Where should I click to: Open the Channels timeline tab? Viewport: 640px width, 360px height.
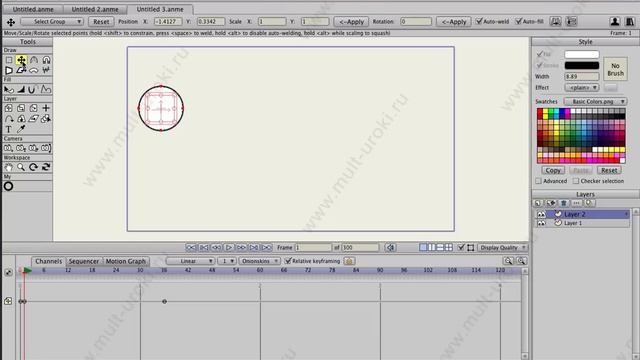[49, 261]
